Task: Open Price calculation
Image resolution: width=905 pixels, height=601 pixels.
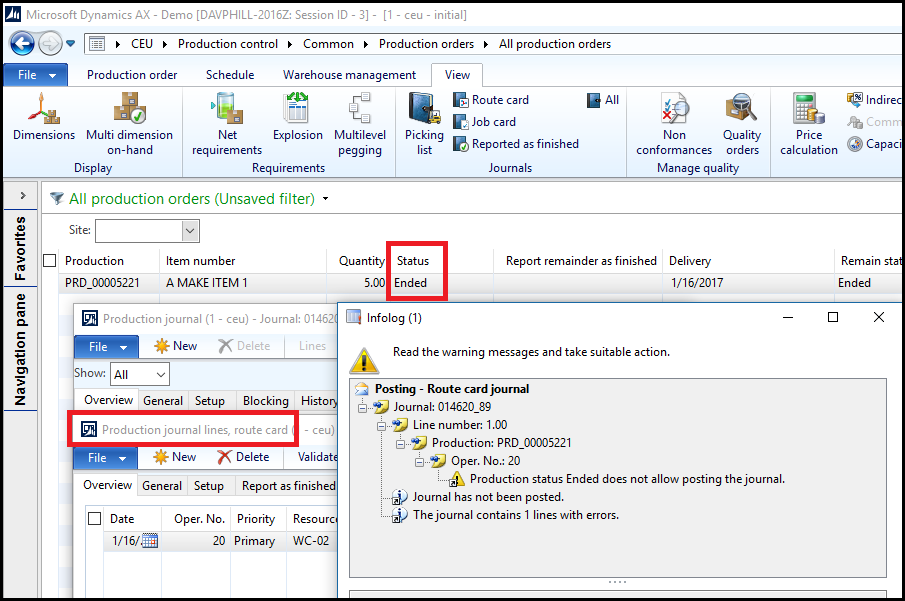Action: tap(809, 124)
